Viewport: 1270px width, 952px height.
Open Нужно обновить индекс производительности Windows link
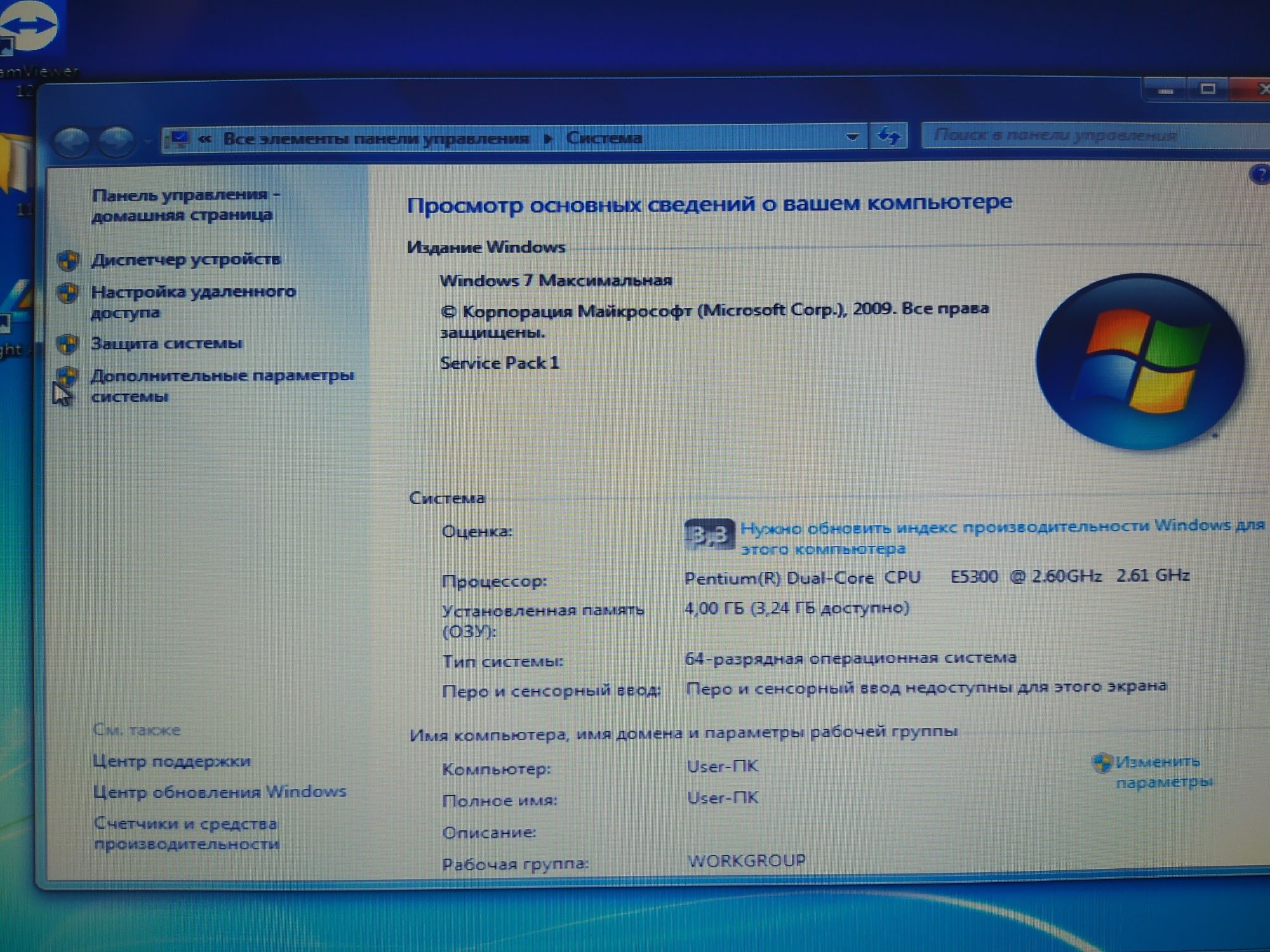pyautogui.click(x=1003, y=537)
